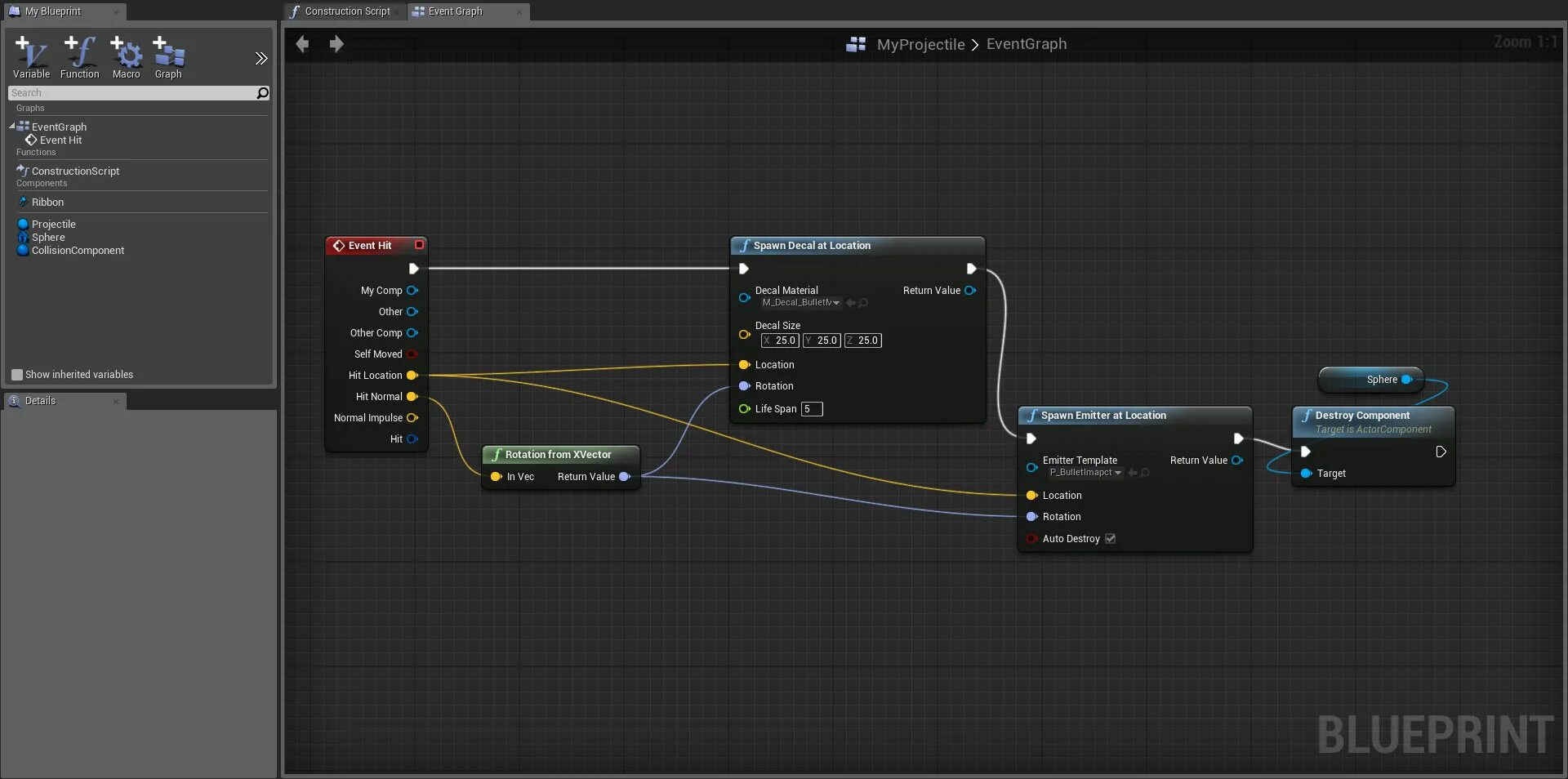The height and width of the screenshot is (779, 1568).
Task: Click the blueprint grid breadcrumb icon
Action: (x=856, y=44)
